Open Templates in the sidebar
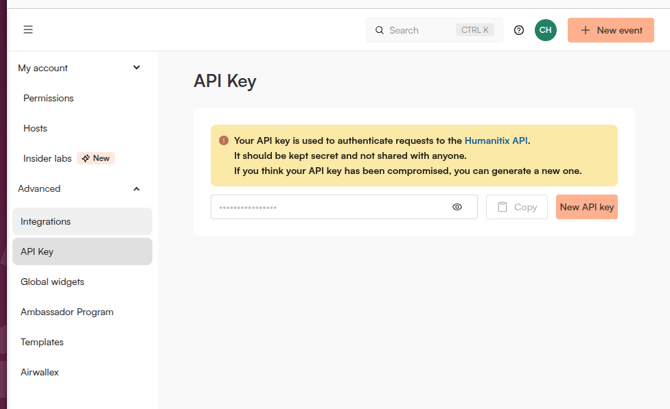This screenshot has height=409, width=670. tap(42, 342)
